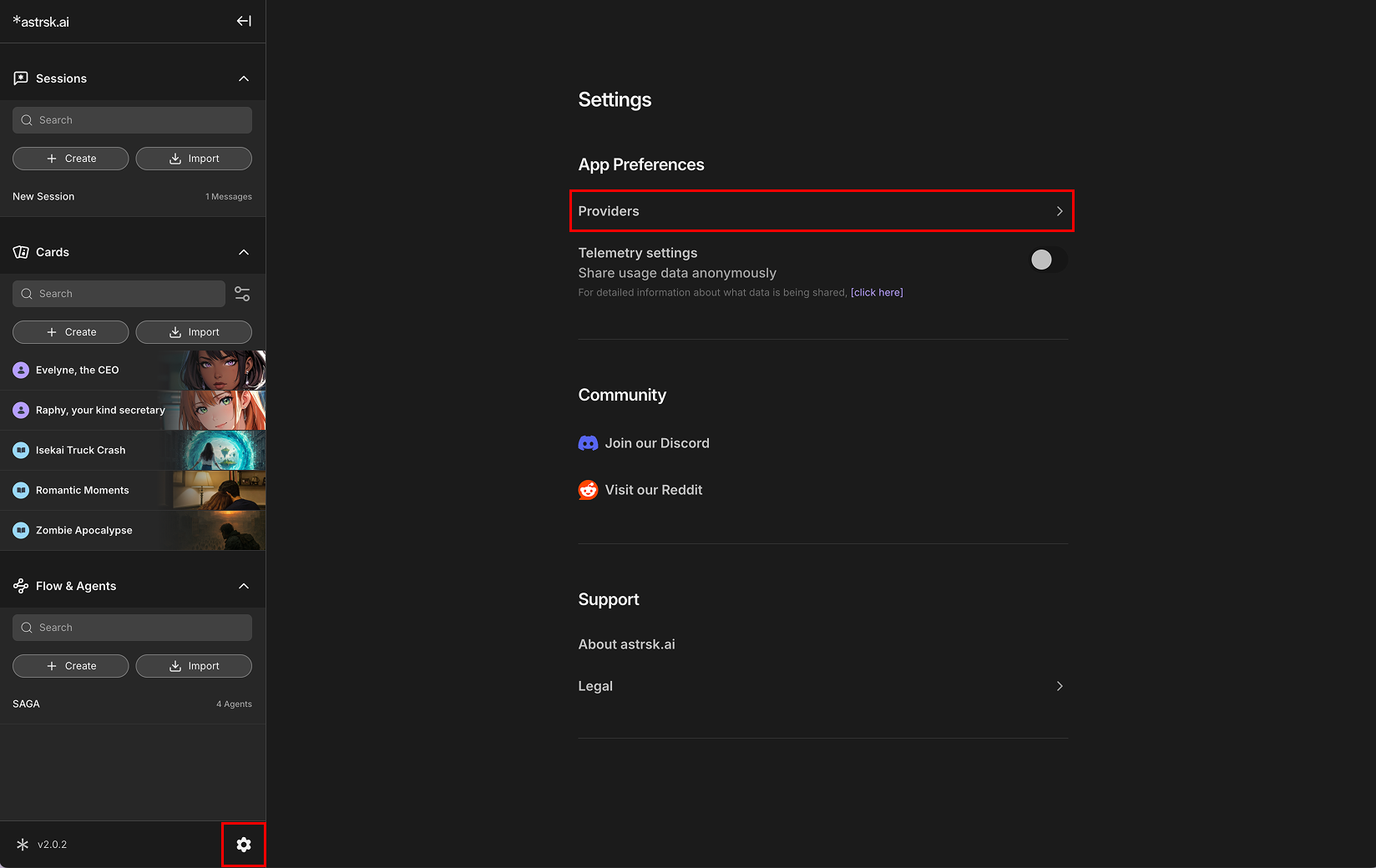The height and width of the screenshot is (868, 1376).
Task: Click the asterisk version icon
Action: pyautogui.click(x=23, y=845)
